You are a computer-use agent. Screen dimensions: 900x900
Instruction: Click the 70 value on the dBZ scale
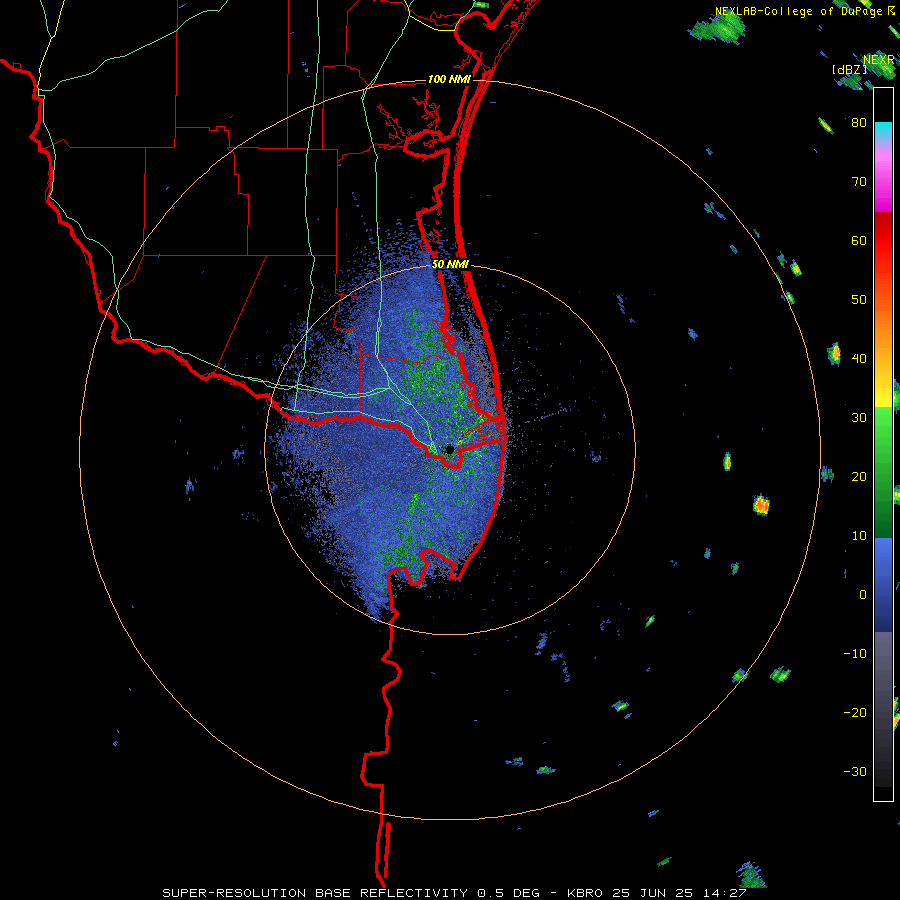tap(859, 181)
